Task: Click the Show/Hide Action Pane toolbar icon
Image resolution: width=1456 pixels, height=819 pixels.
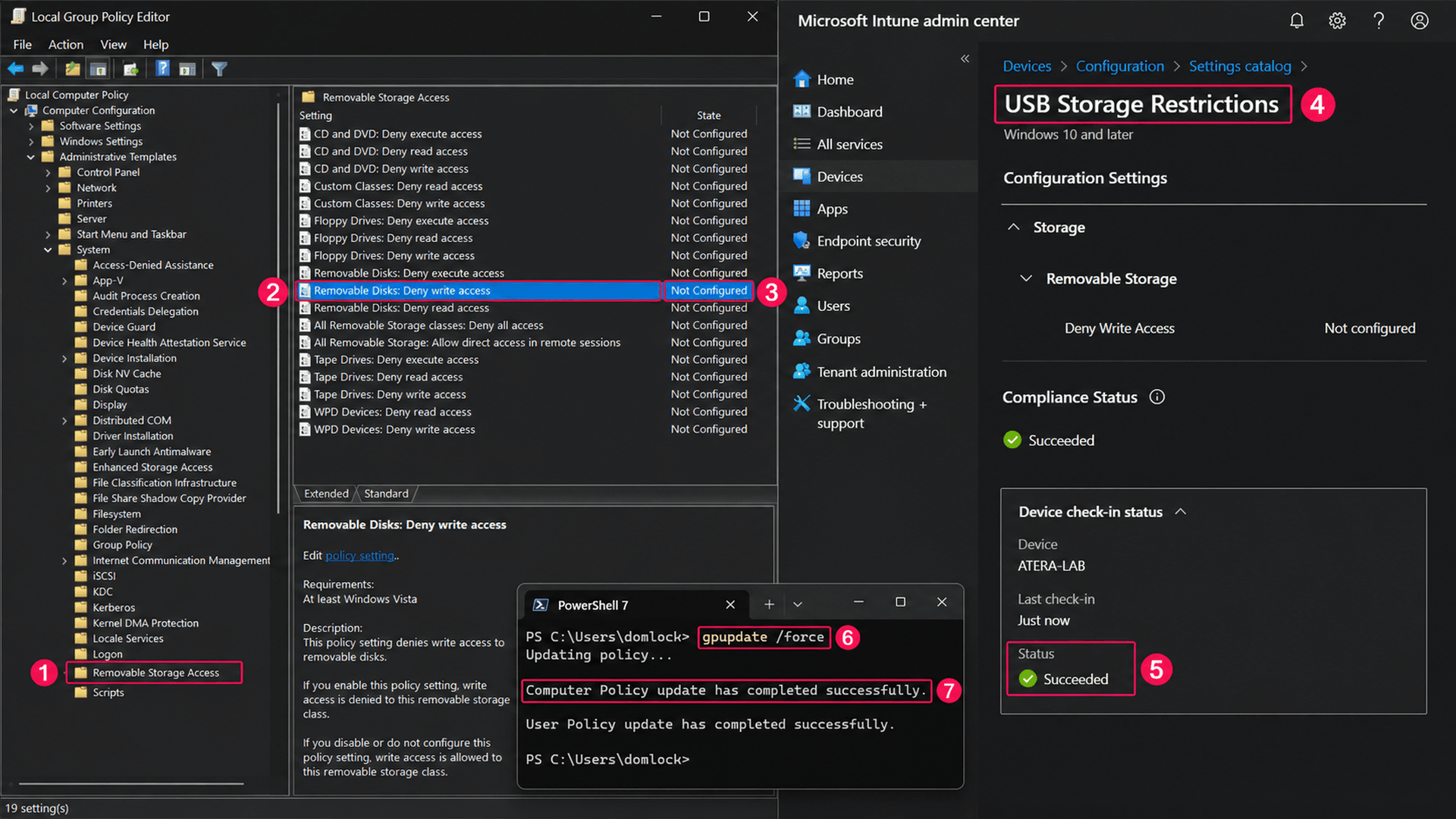Action: coord(187,69)
